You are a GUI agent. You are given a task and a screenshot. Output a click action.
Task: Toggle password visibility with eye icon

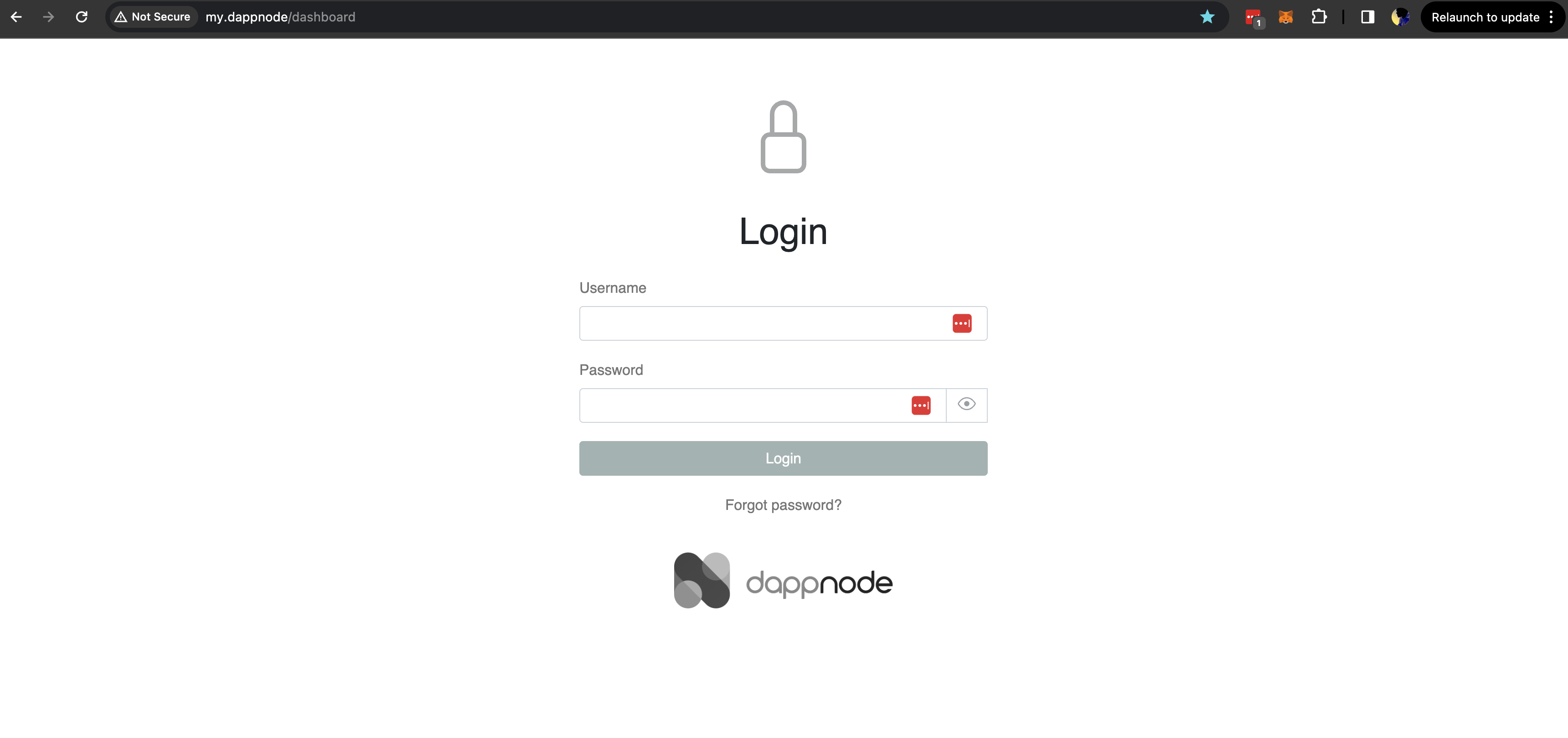point(965,404)
